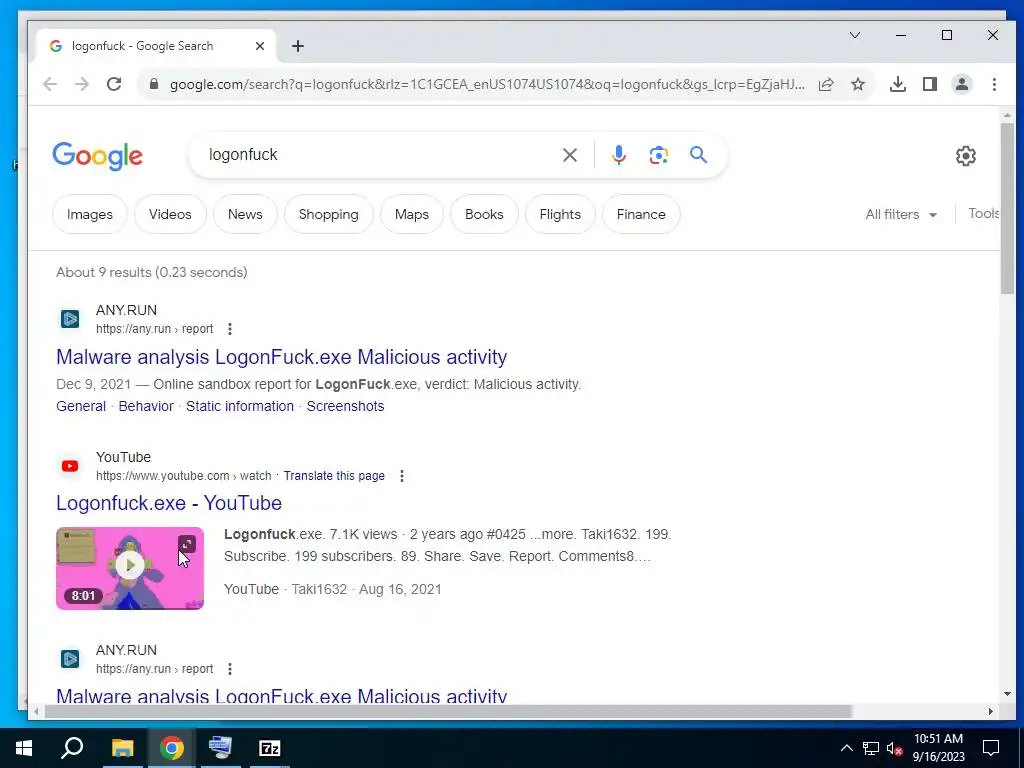Search by image with camera icon
1024x768 pixels.
(x=658, y=155)
